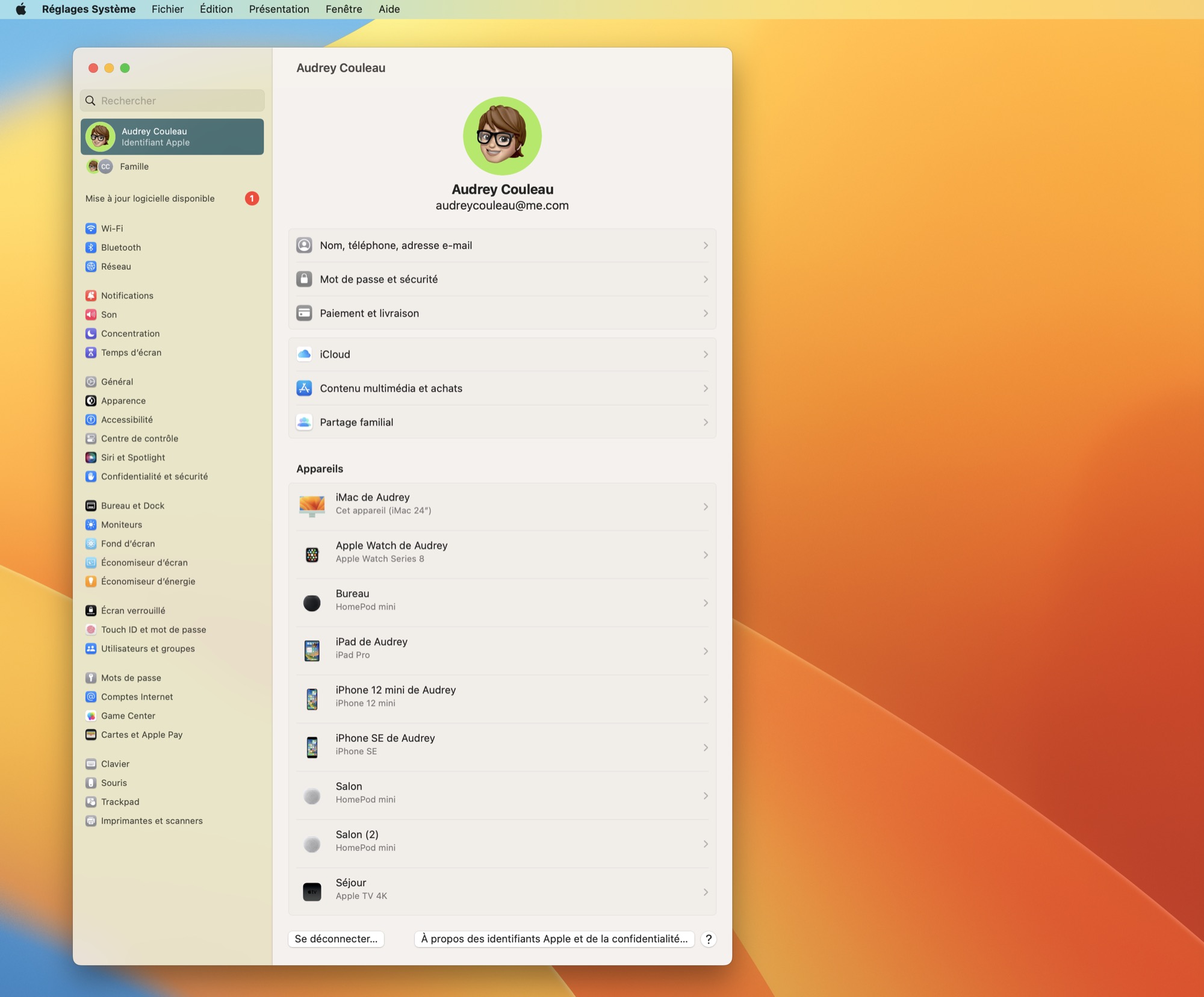
Task: Select Économiseur d'énergie bulb icon
Action: click(91, 582)
